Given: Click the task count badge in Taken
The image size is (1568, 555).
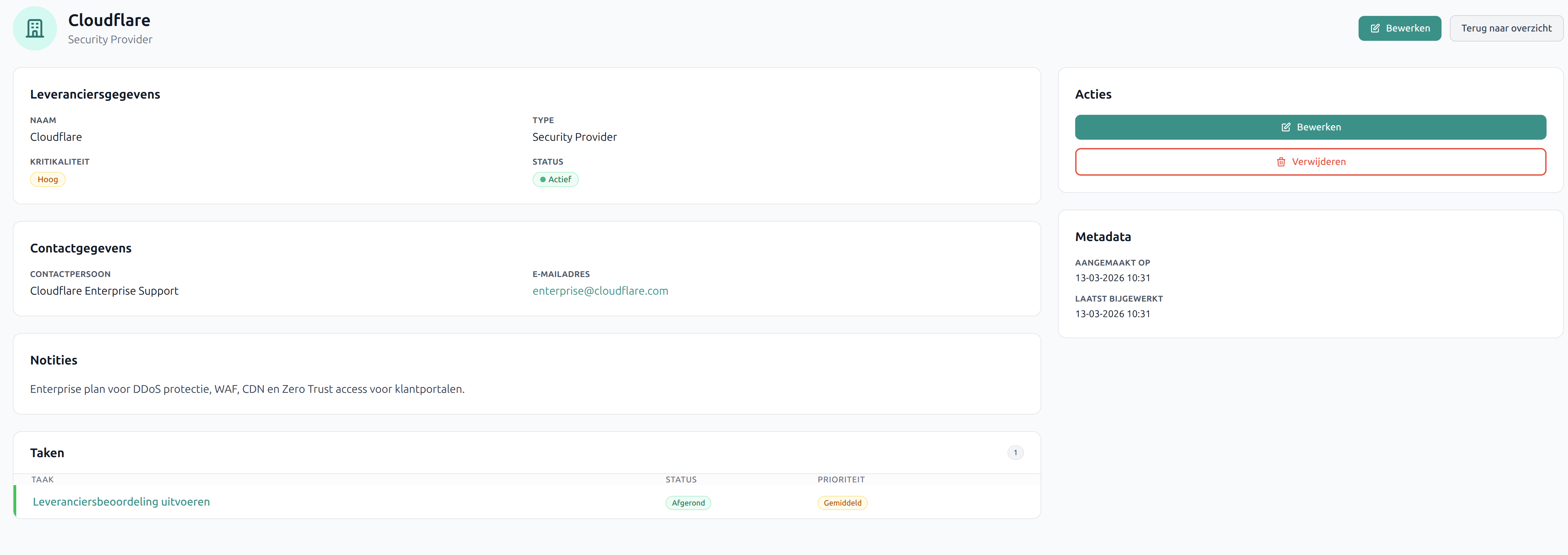Looking at the screenshot, I should coord(1015,453).
